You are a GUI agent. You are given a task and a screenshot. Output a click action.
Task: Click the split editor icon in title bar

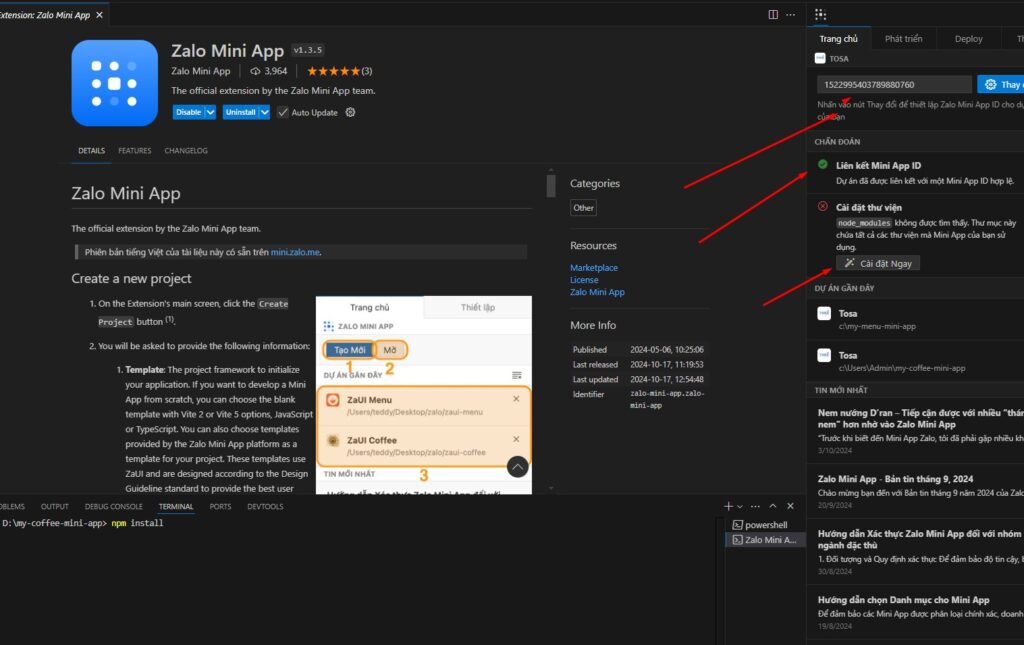(x=773, y=13)
